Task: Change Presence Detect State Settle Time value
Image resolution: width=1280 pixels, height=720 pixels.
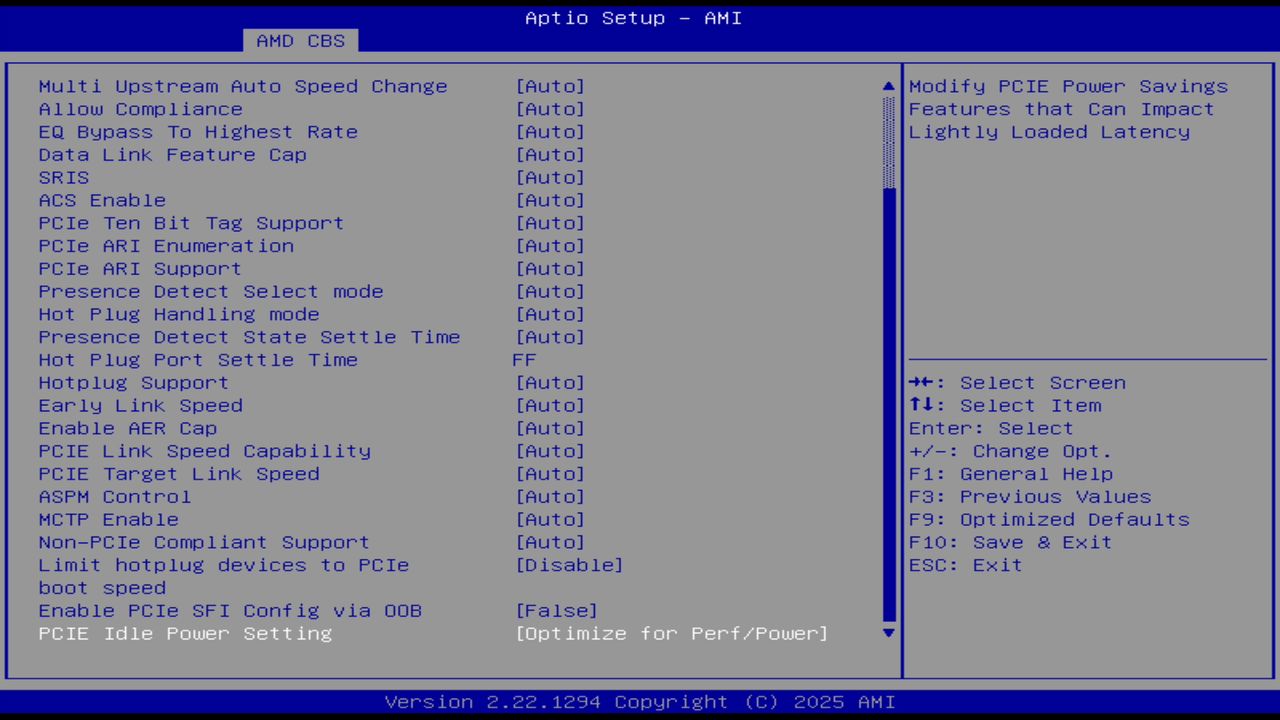Action: click(550, 337)
